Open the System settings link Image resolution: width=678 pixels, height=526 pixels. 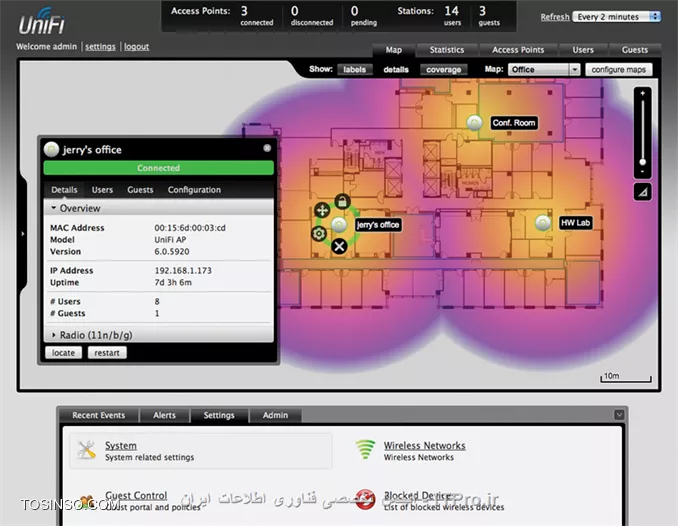[x=121, y=445]
